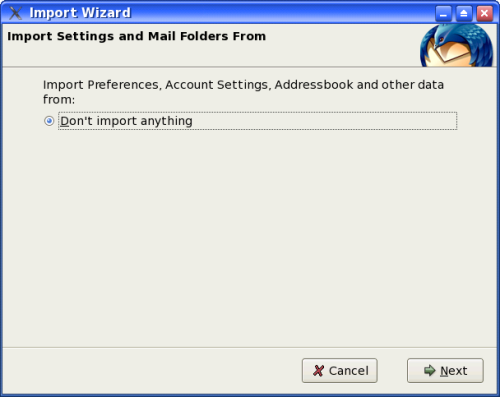Screen dimensions: 500x397
Task: Close the Import Wizard with the red X
Action: (x=484, y=13)
